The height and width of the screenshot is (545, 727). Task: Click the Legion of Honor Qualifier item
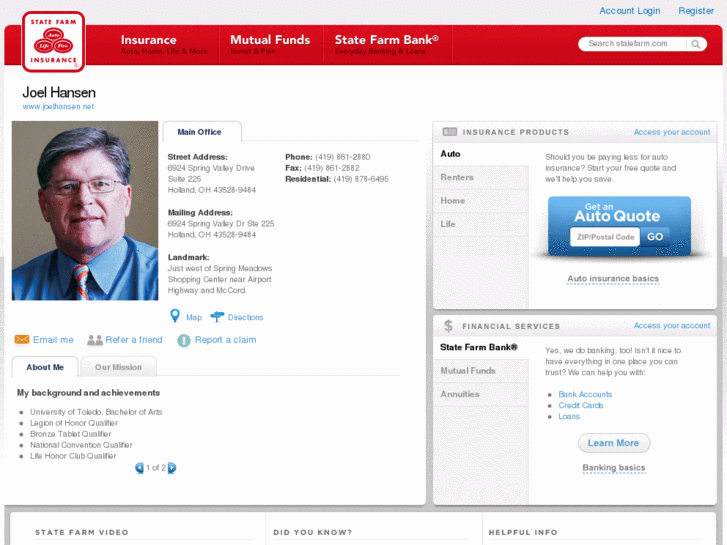coord(74,423)
